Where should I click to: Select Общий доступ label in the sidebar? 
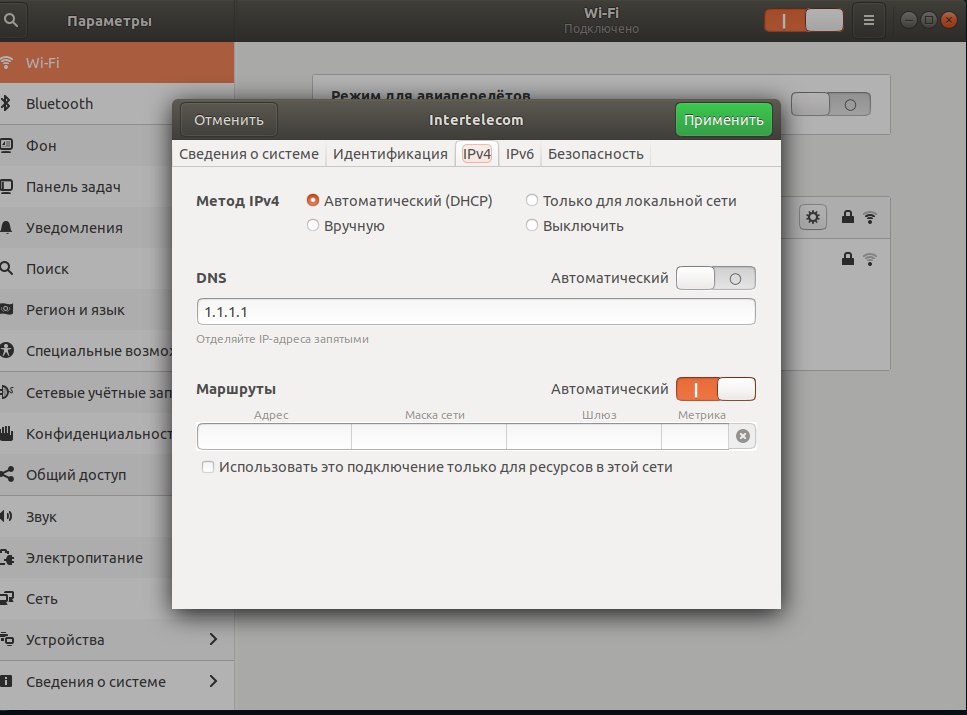point(76,475)
